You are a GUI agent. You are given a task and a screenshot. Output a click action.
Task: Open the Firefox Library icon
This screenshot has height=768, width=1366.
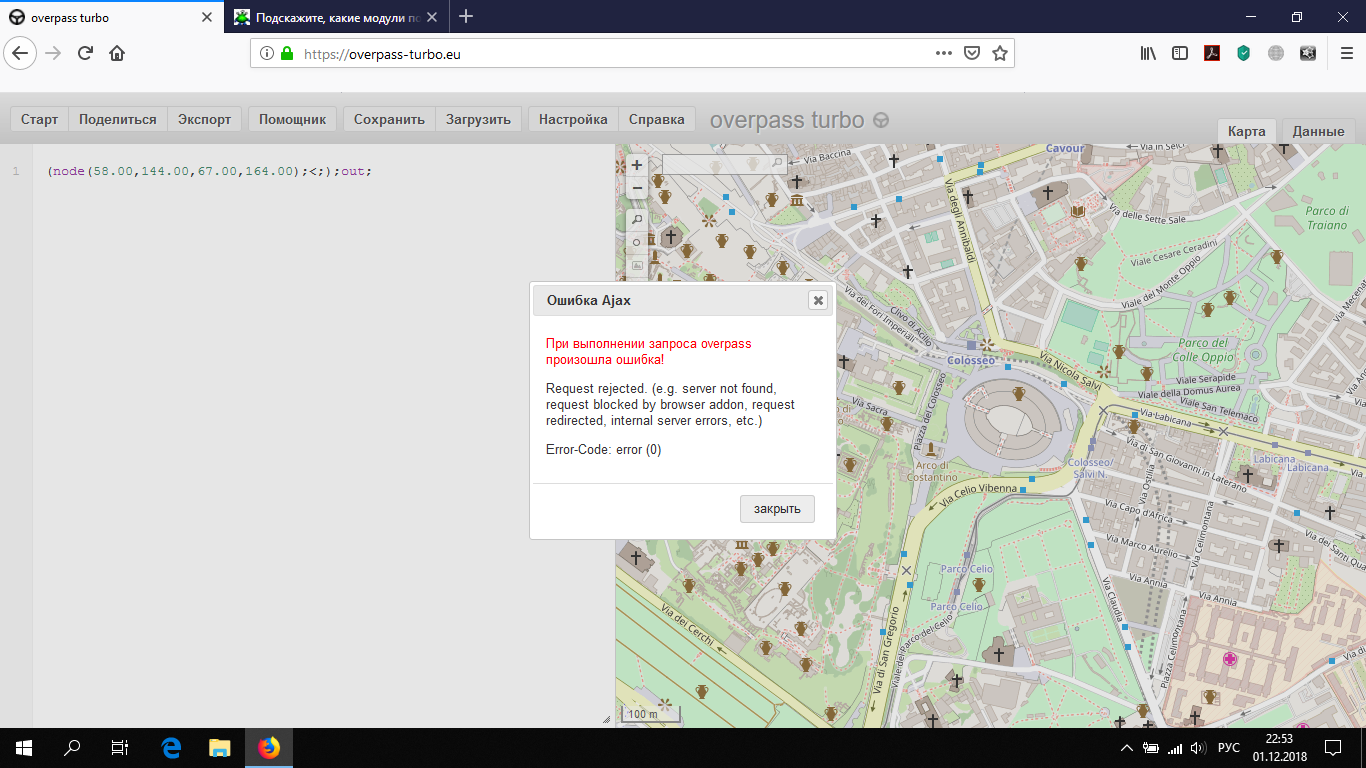[x=1148, y=54]
